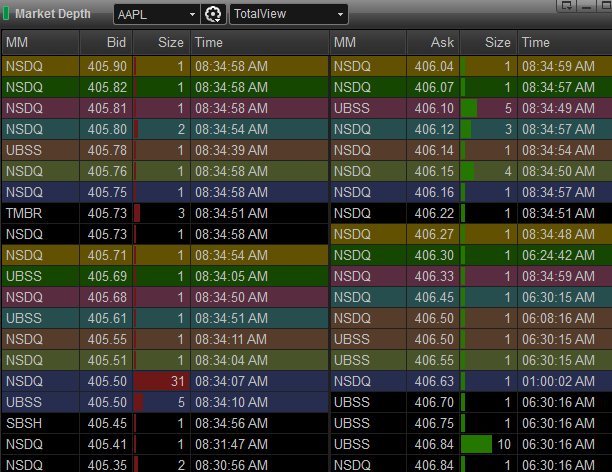
Task: Click ask price 406.07
Action: 434,87
